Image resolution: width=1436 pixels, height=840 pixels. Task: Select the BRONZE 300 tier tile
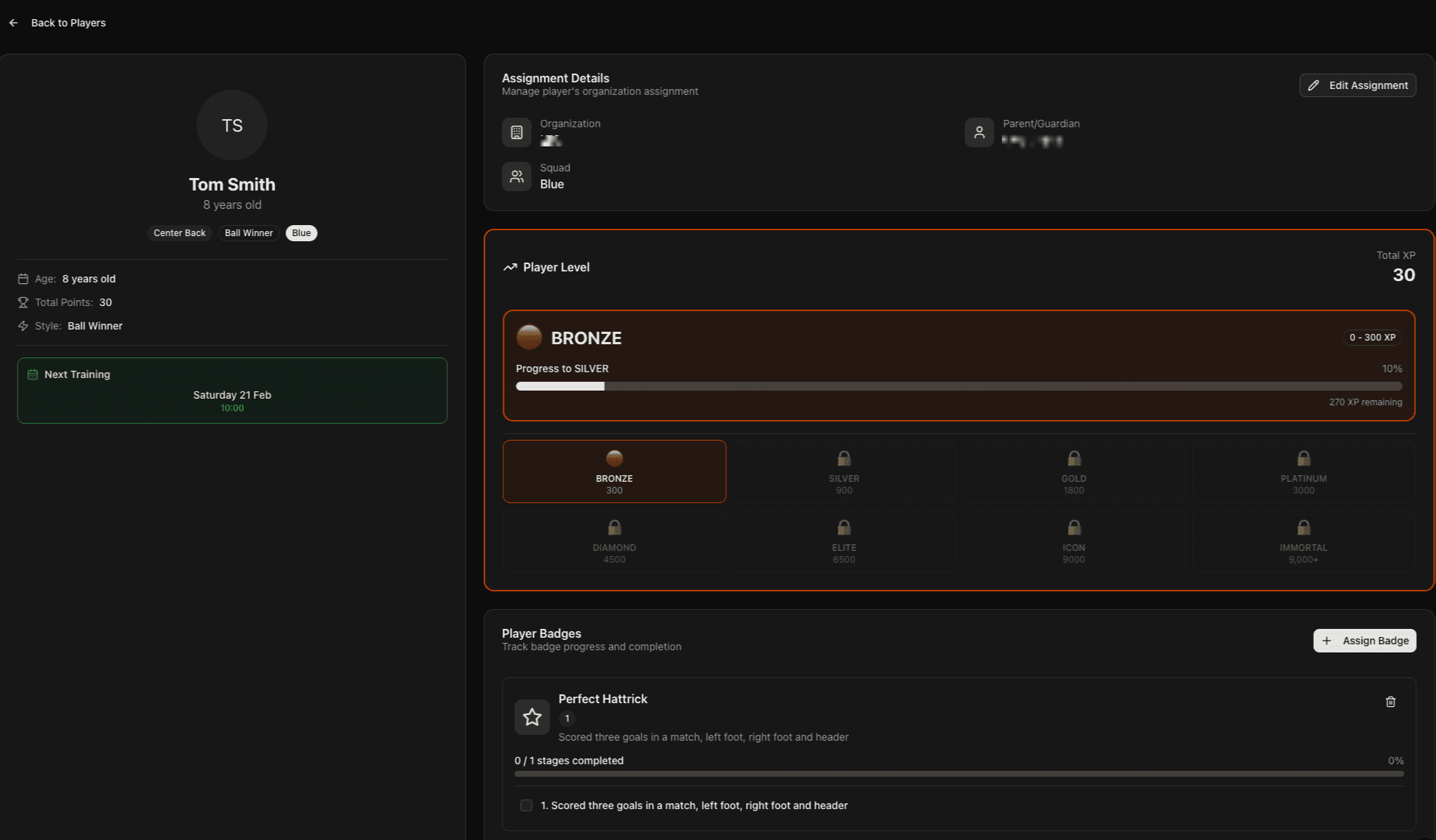[614, 471]
